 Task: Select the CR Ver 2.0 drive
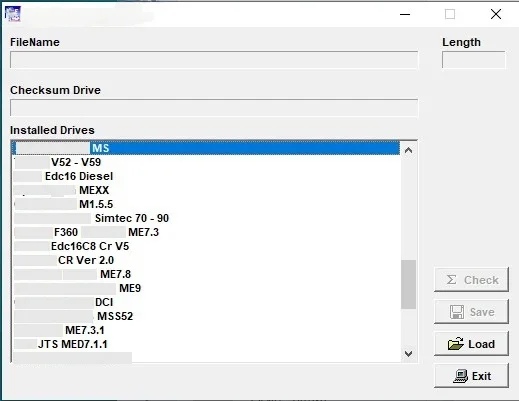click(206, 260)
